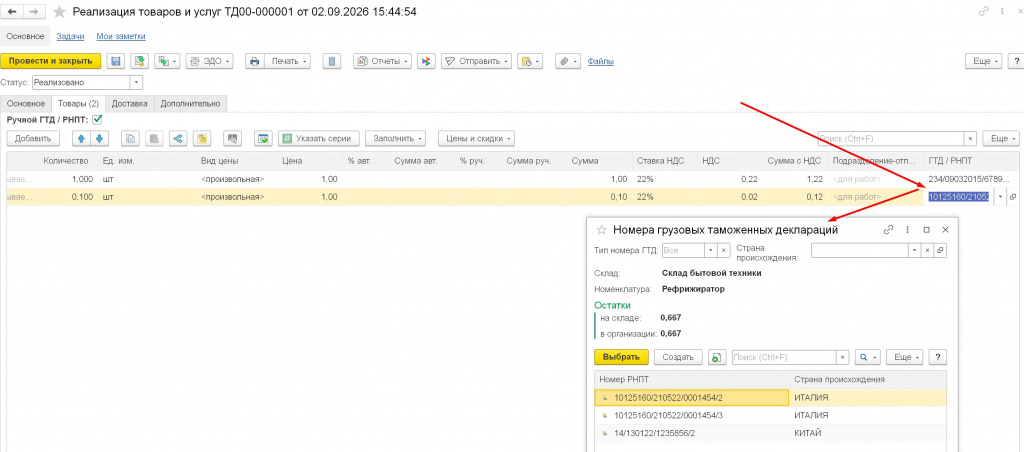Mark document as favorite with star icon

[59, 12]
